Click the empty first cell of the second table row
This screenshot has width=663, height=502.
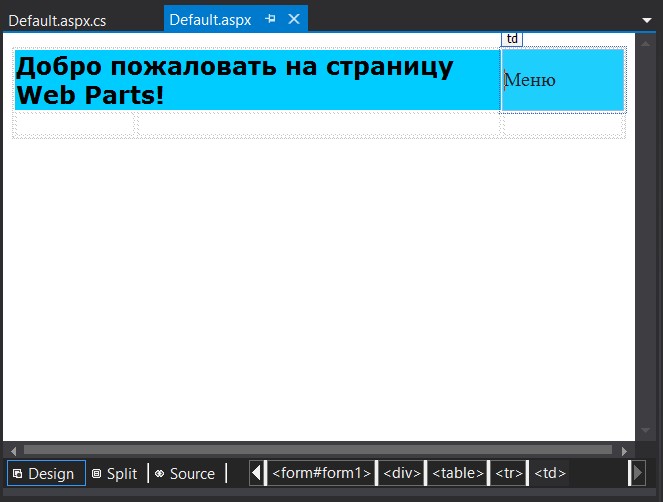[x=74, y=124]
